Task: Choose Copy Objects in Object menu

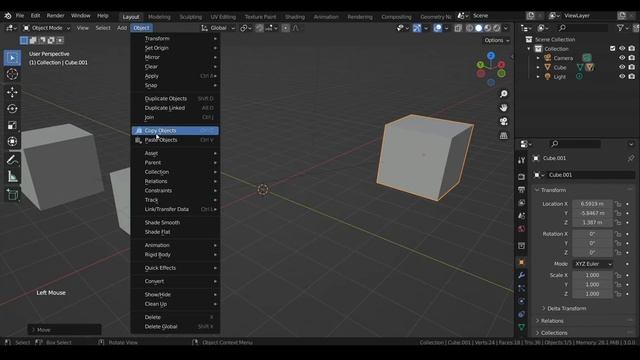Action: [175, 131]
